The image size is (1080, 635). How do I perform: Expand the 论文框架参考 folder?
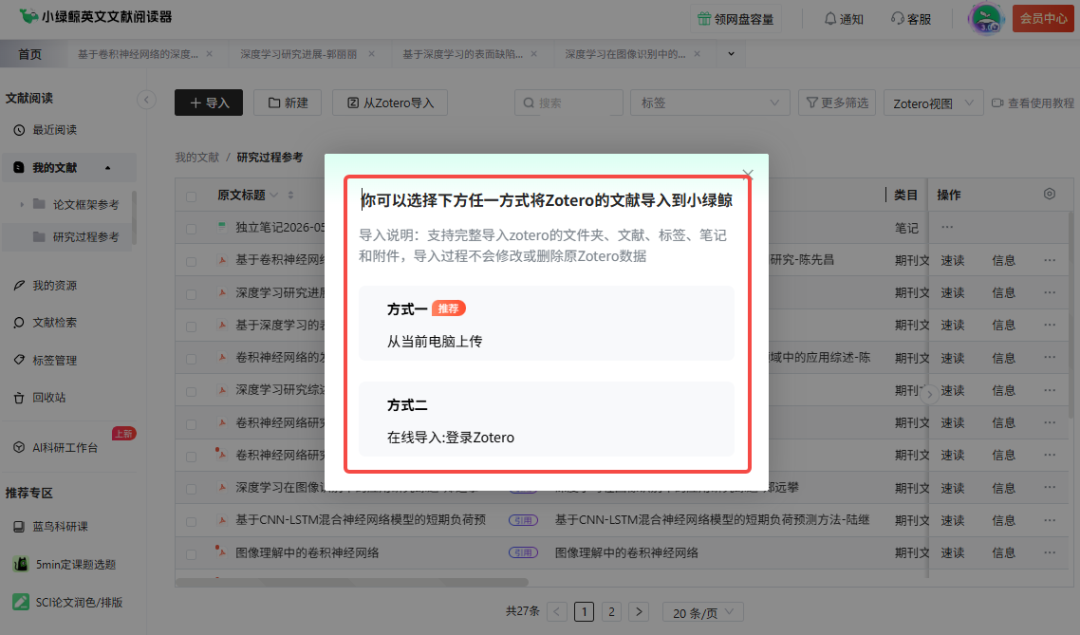[x=21, y=205]
